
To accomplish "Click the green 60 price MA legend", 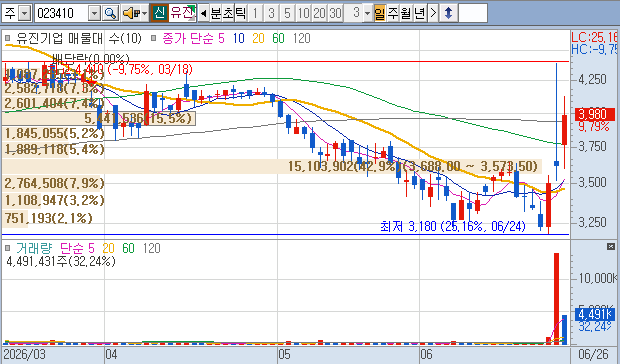I will [x=278, y=38].
